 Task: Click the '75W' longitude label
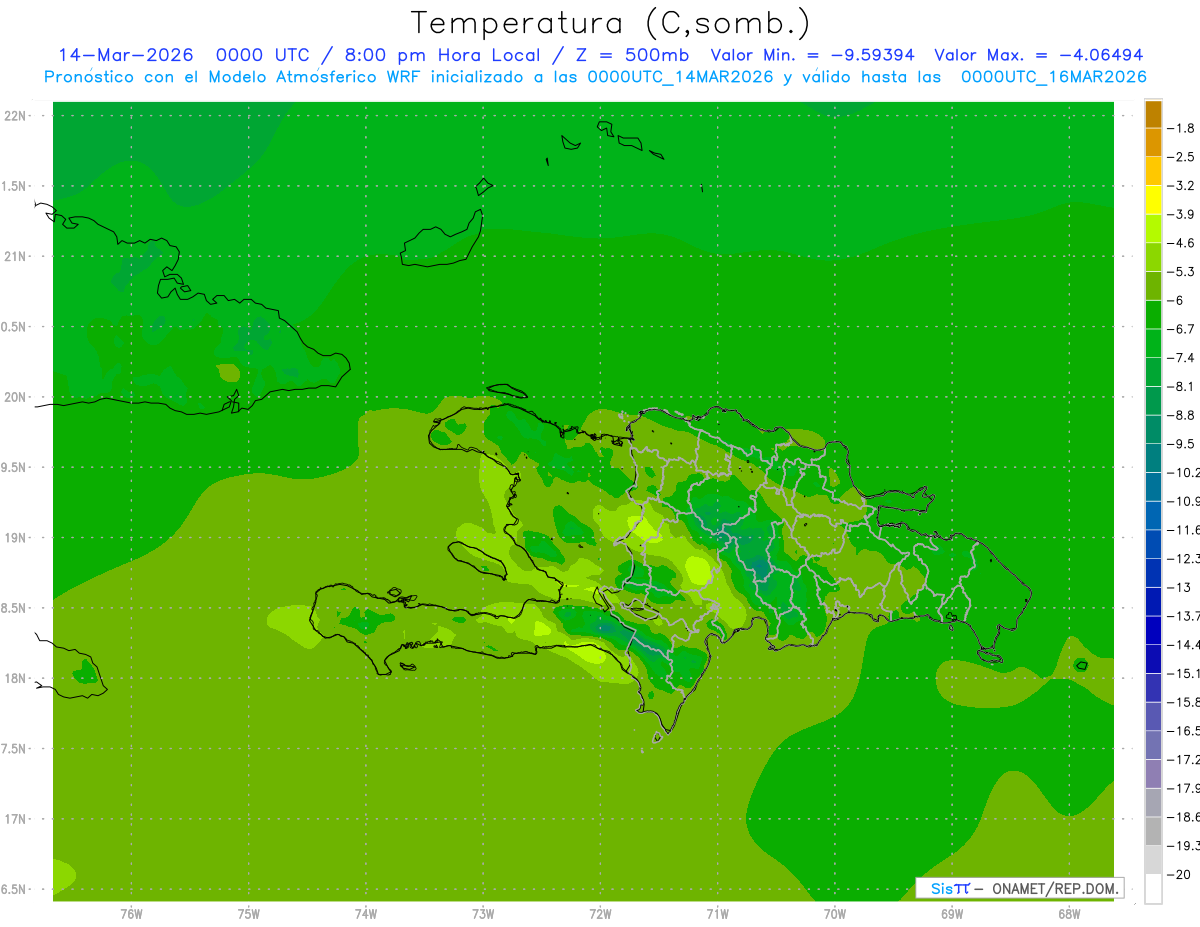tap(249, 914)
